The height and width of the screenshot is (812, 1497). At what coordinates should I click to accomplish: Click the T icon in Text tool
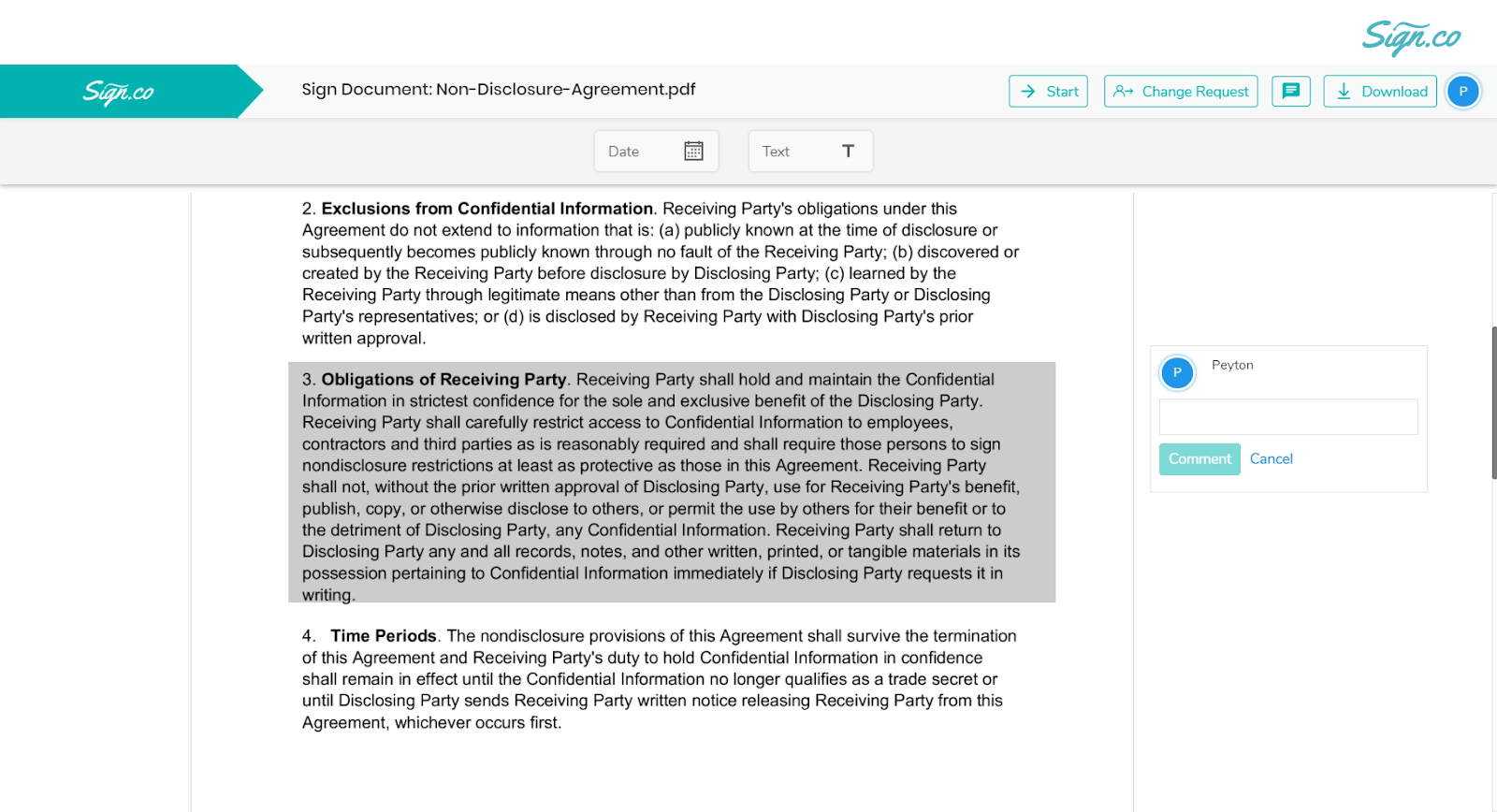(x=848, y=152)
